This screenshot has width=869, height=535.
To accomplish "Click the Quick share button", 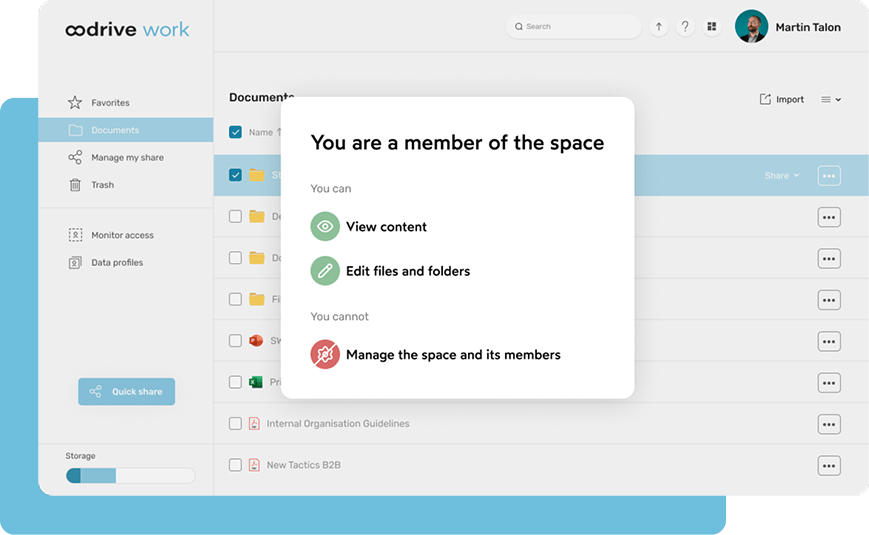I will (126, 391).
